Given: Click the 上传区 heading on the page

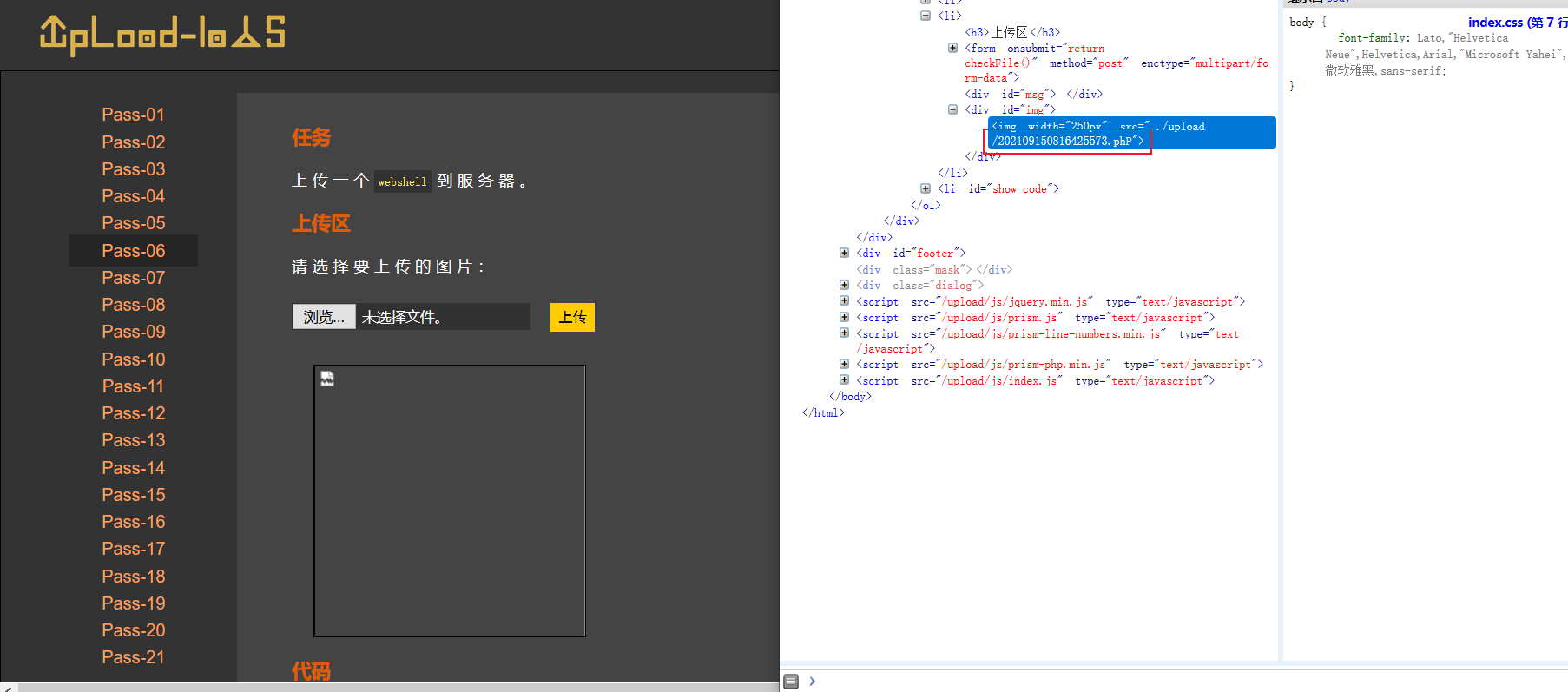Looking at the screenshot, I should [x=321, y=223].
